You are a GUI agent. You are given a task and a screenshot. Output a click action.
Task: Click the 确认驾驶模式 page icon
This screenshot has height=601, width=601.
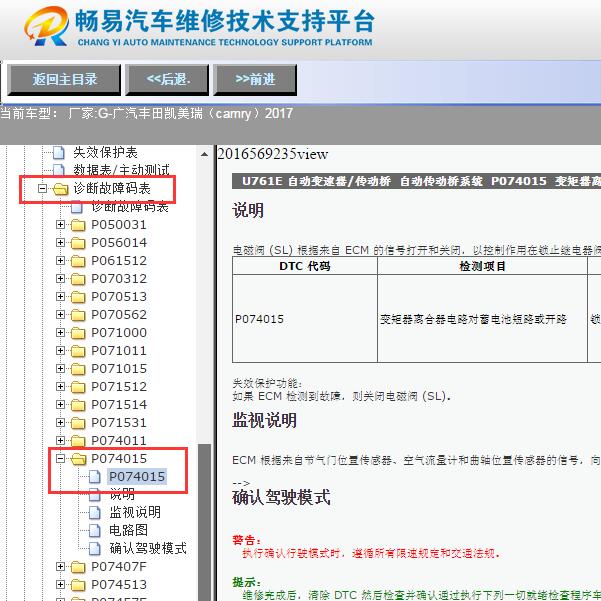pyautogui.click(x=95, y=549)
